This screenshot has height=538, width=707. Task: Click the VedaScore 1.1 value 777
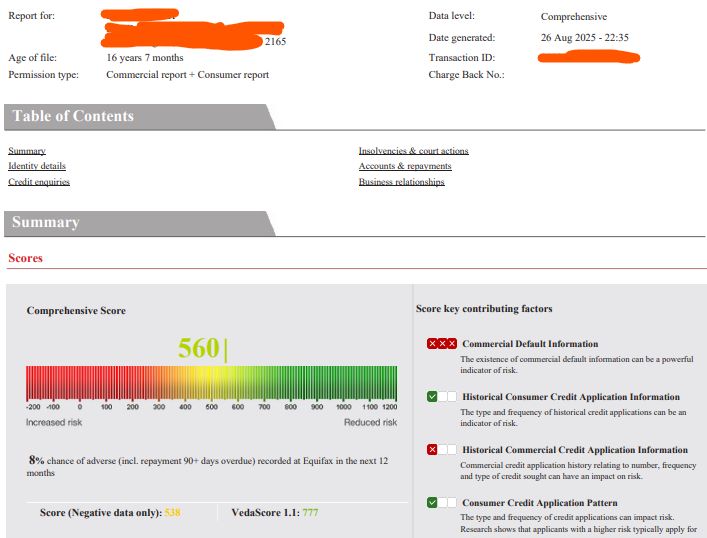pyautogui.click(x=310, y=512)
